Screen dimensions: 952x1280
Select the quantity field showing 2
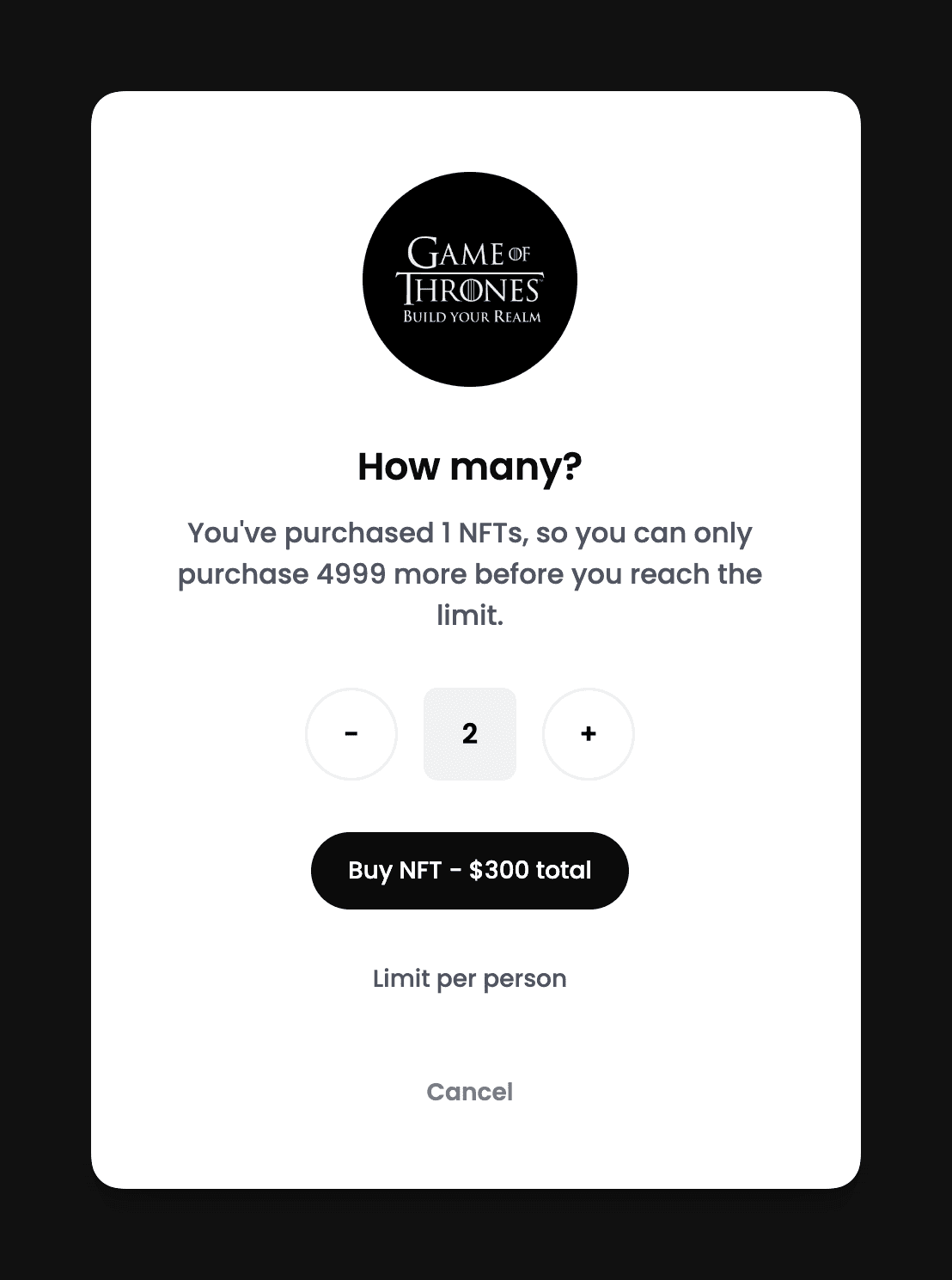tap(470, 734)
